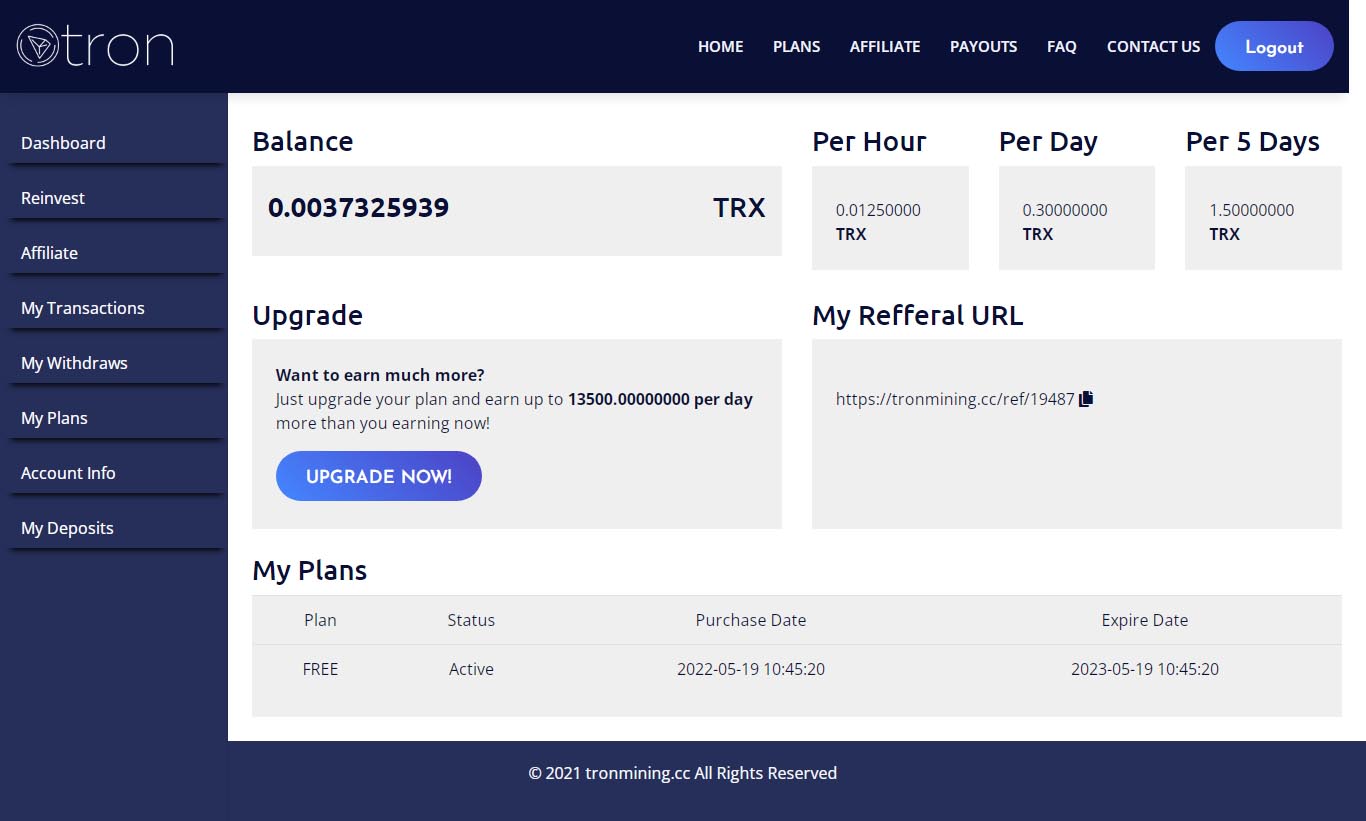Viewport: 1366px width, 821px height.
Task: Open FAQ in the top navigation
Action: click(1062, 46)
